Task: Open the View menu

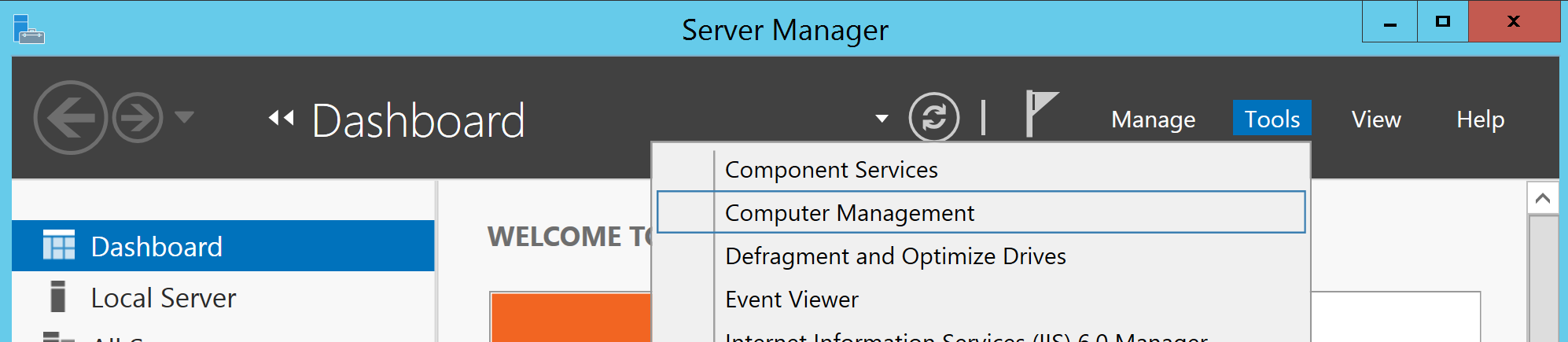Action: click(1376, 119)
